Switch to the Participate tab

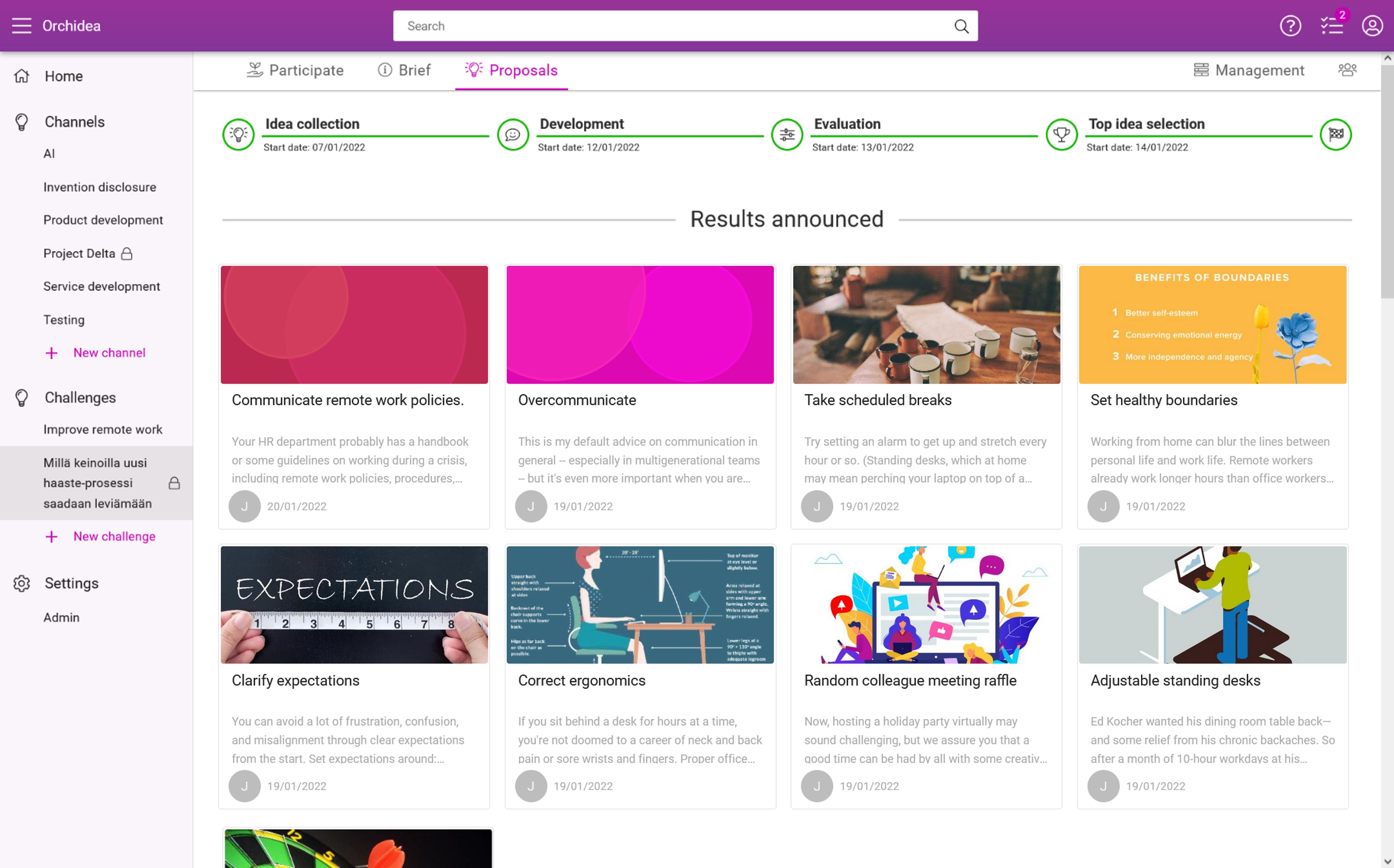pos(295,70)
